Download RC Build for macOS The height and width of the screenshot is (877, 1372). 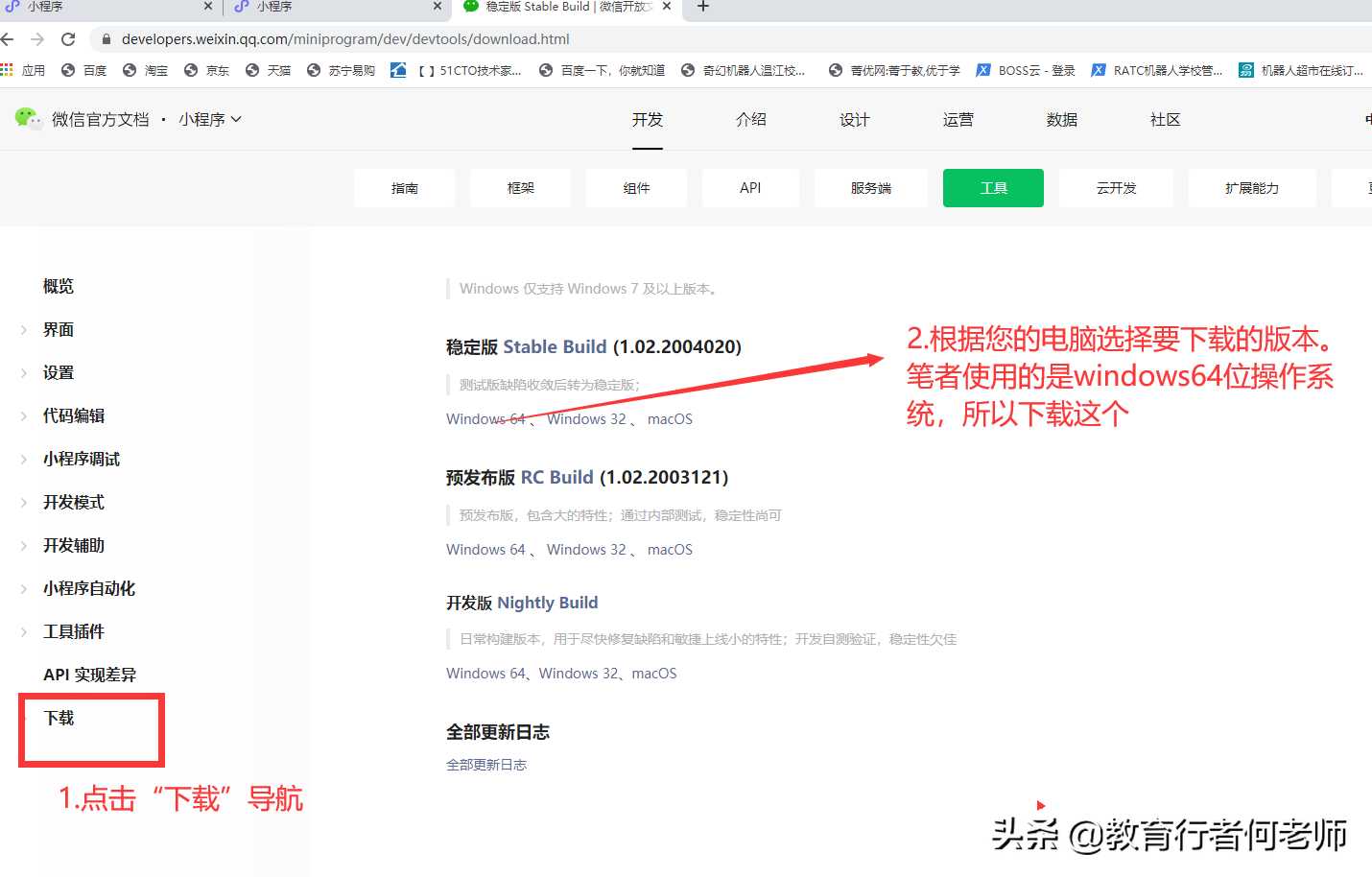coord(670,550)
